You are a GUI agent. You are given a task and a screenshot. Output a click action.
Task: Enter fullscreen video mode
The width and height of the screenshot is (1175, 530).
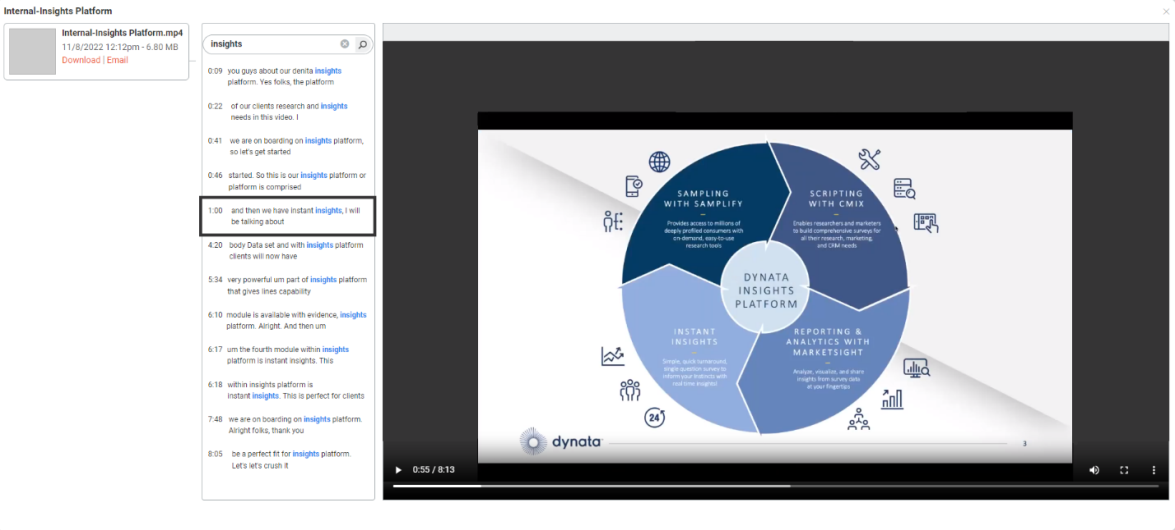click(x=1124, y=470)
